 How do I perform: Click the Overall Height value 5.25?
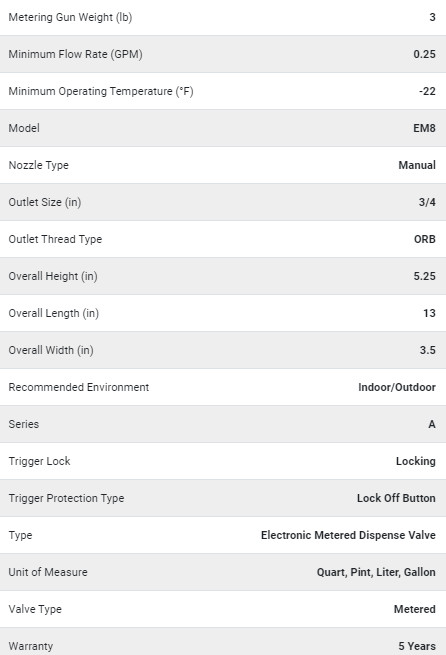coord(424,276)
